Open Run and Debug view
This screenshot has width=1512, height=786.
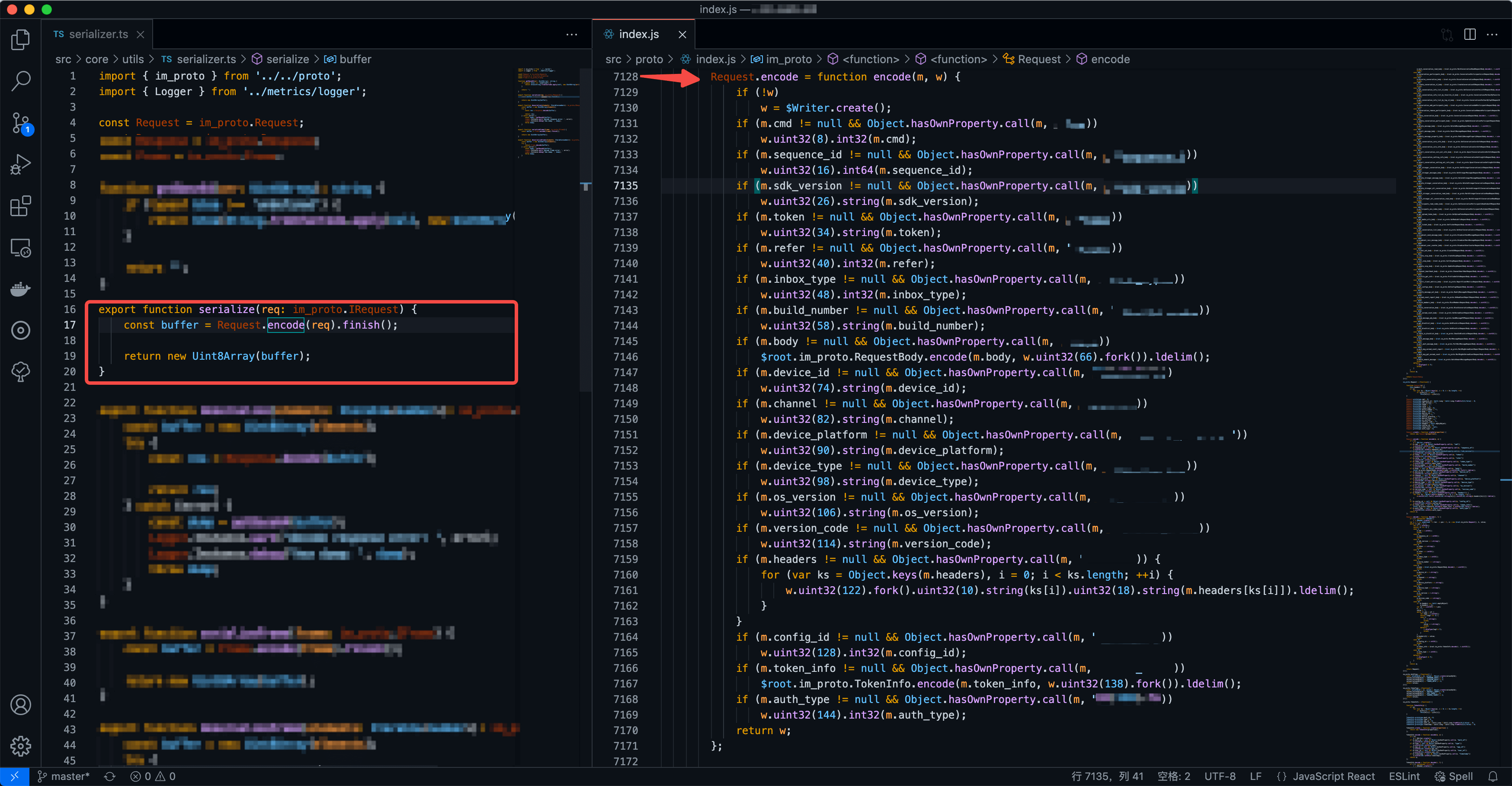click(21, 164)
